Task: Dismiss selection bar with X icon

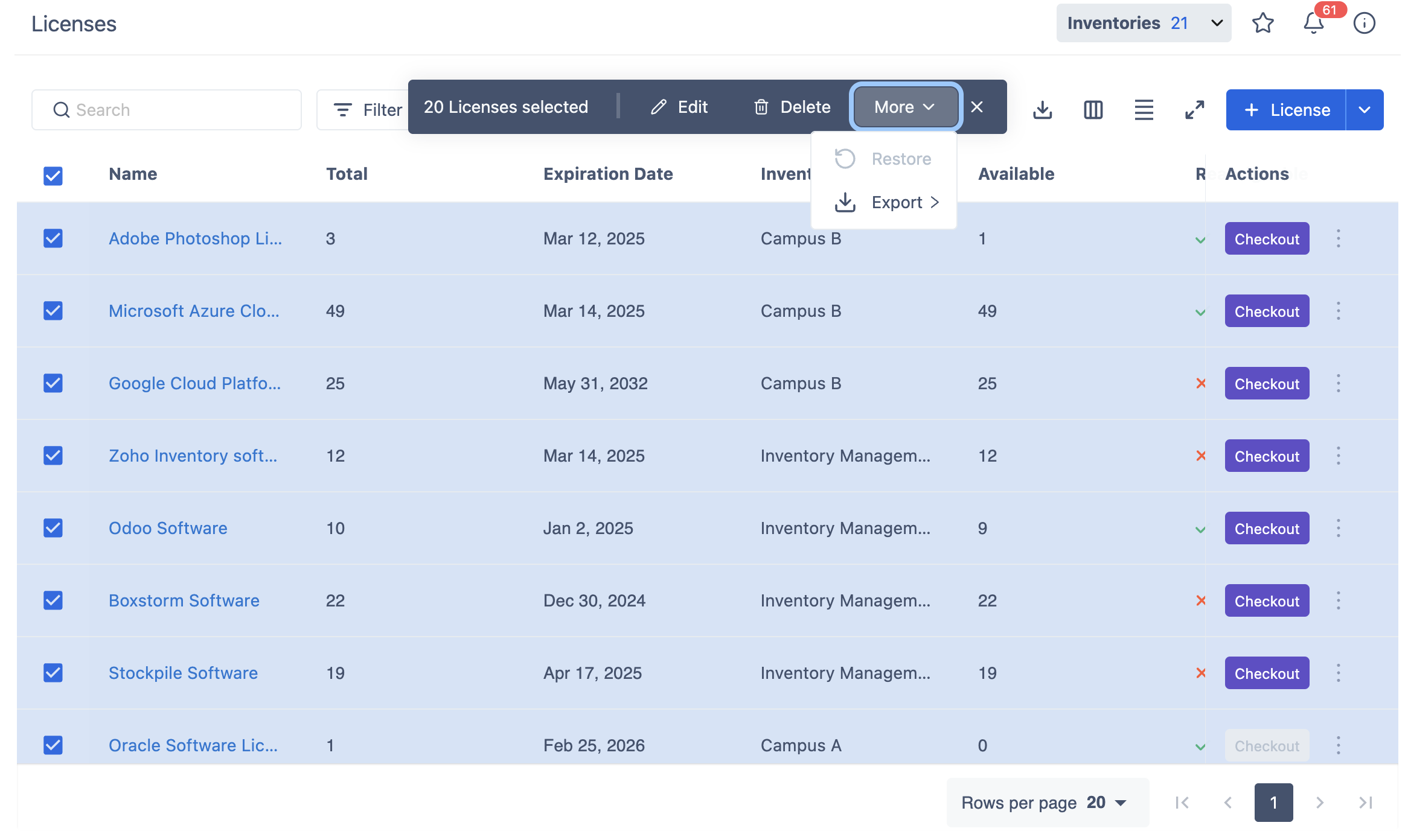Action: click(x=977, y=107)
